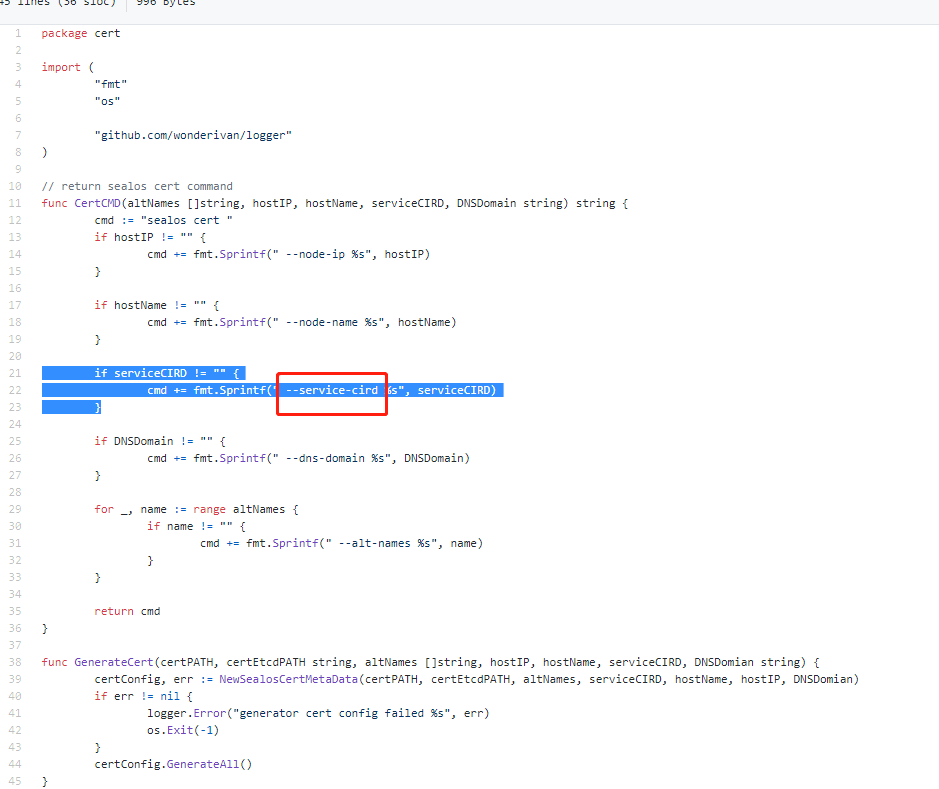This screenshot has width=939, height=789.
Task: Click line number 45 at the file's end
Action: [18, 780]
